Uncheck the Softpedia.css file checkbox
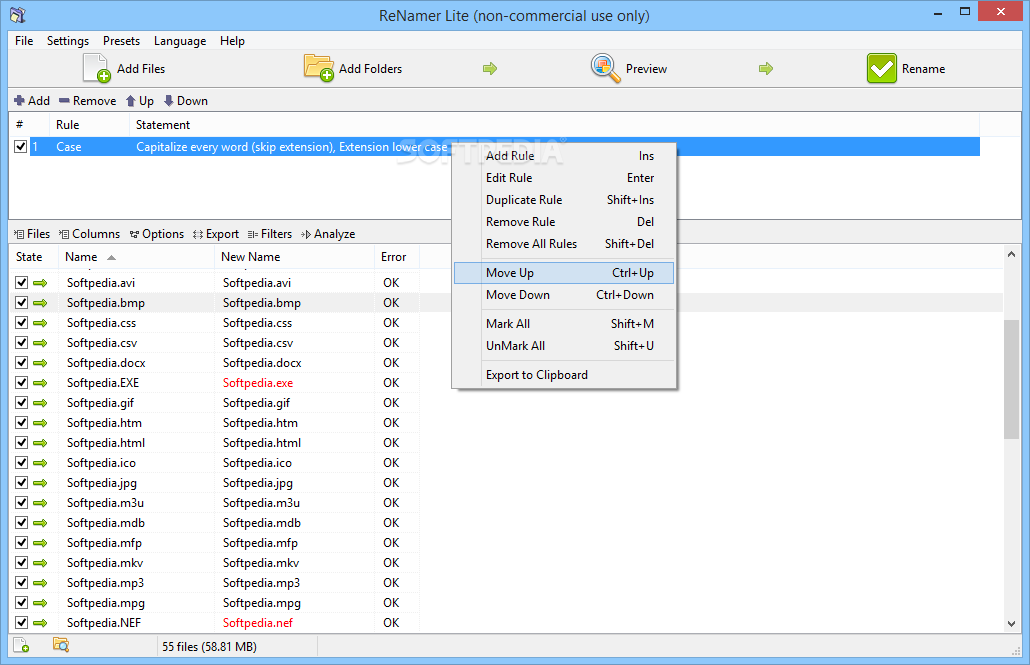 click(22, 323)
